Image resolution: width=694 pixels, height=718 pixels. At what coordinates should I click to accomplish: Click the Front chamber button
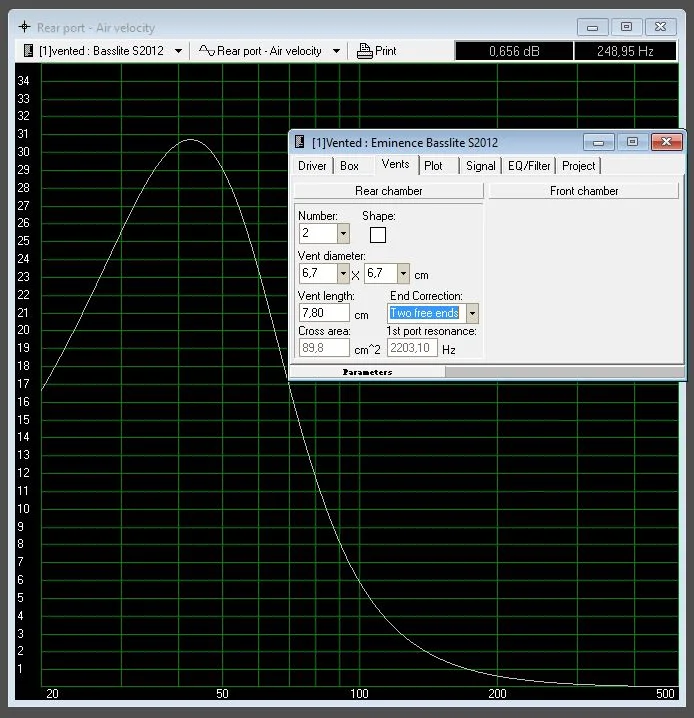click(x=584, y=191)
